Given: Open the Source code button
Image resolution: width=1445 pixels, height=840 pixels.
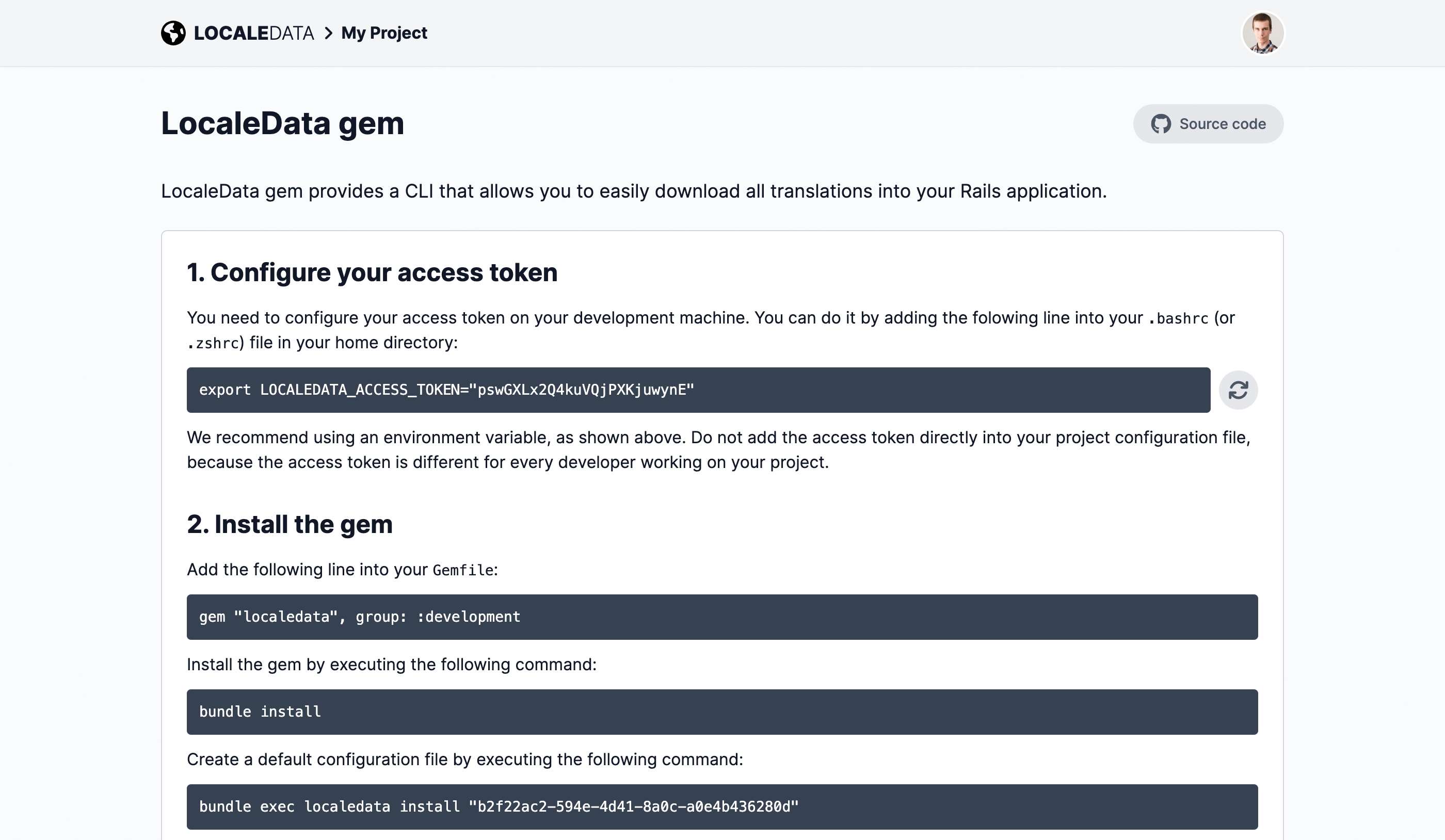Looking at the screenshot, I should 1208,124.
